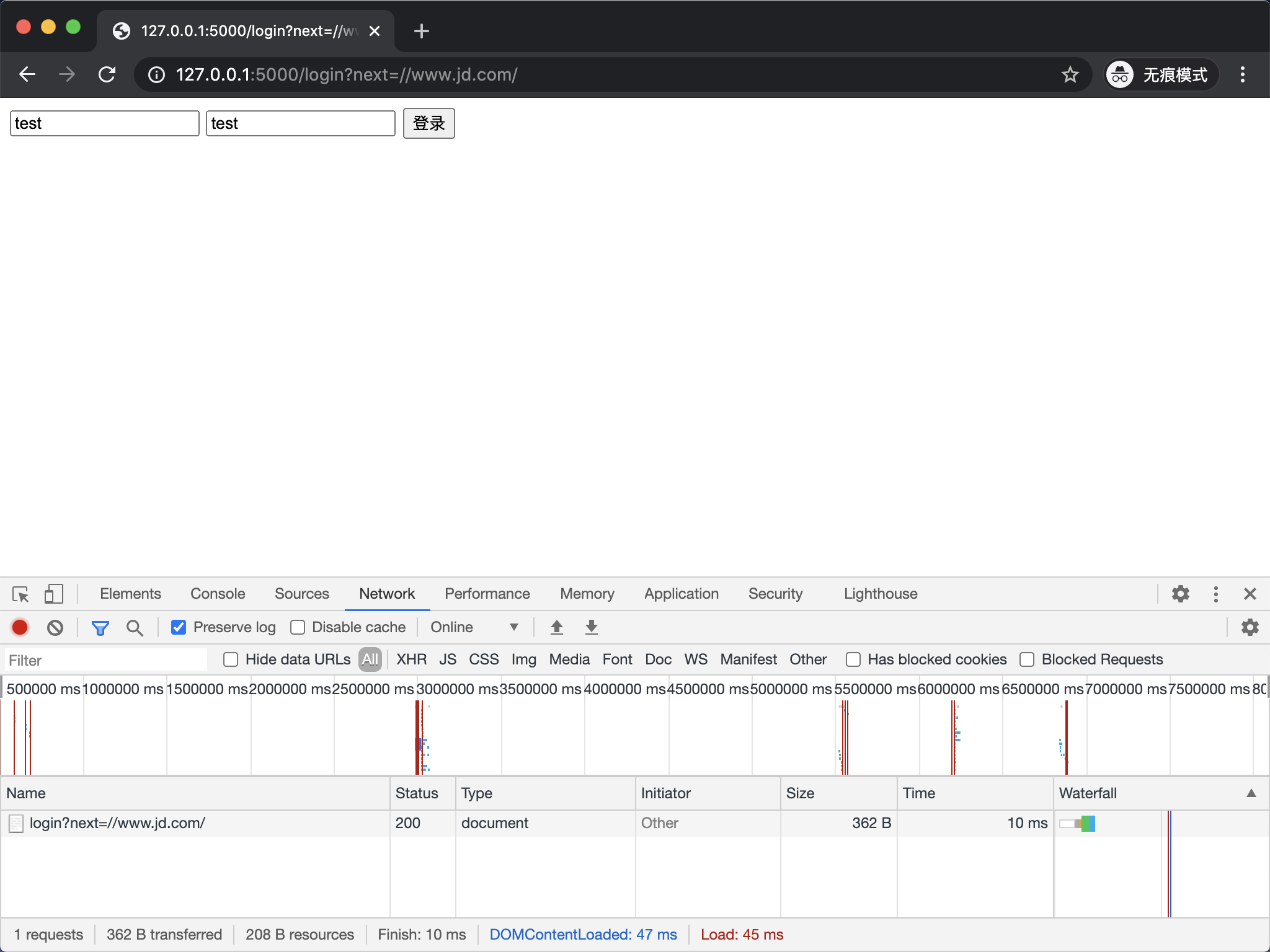Toggle device toolbar icon
This screenshot has width=1270, height=952.
click(54, 594)
